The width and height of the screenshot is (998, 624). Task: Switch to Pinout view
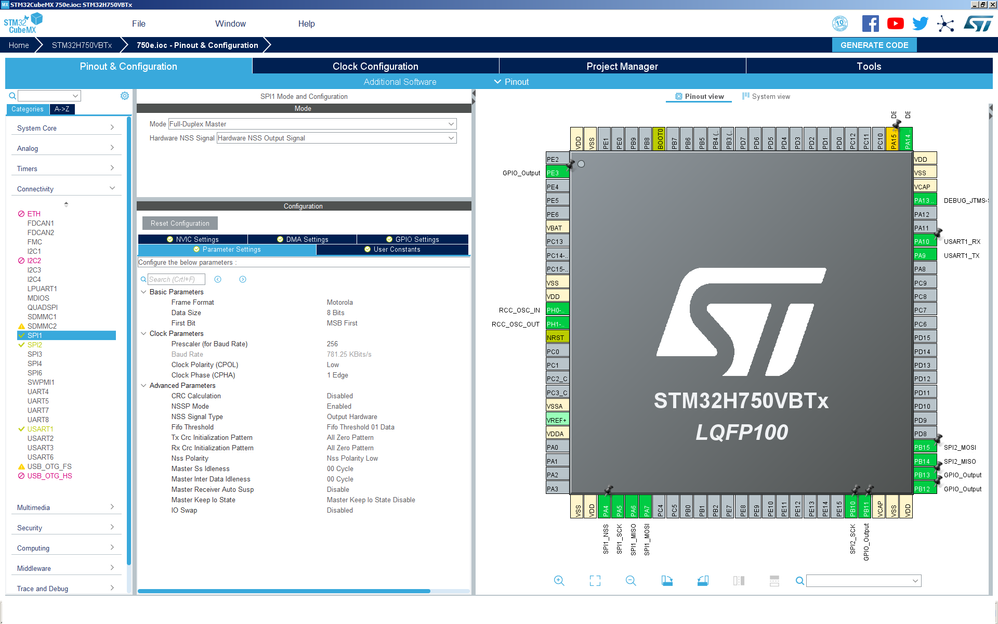(699, 96)
